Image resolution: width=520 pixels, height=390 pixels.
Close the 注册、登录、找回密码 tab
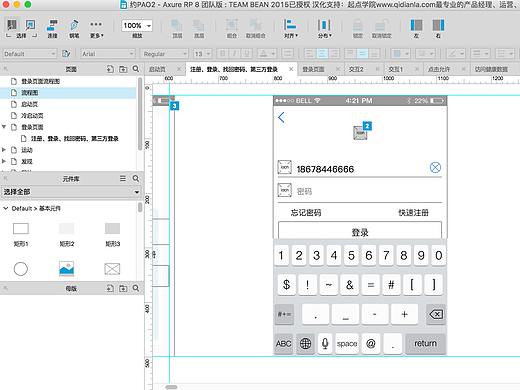291,69
